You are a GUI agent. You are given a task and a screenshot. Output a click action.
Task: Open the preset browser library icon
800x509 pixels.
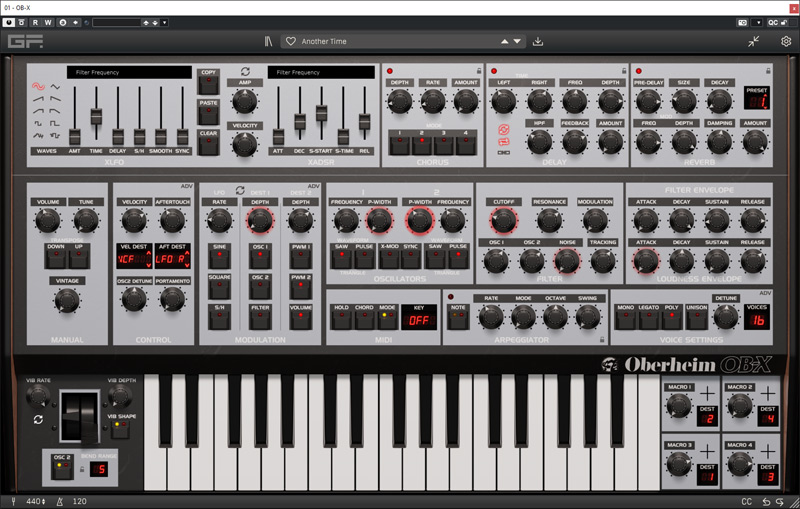click(267, 42)
